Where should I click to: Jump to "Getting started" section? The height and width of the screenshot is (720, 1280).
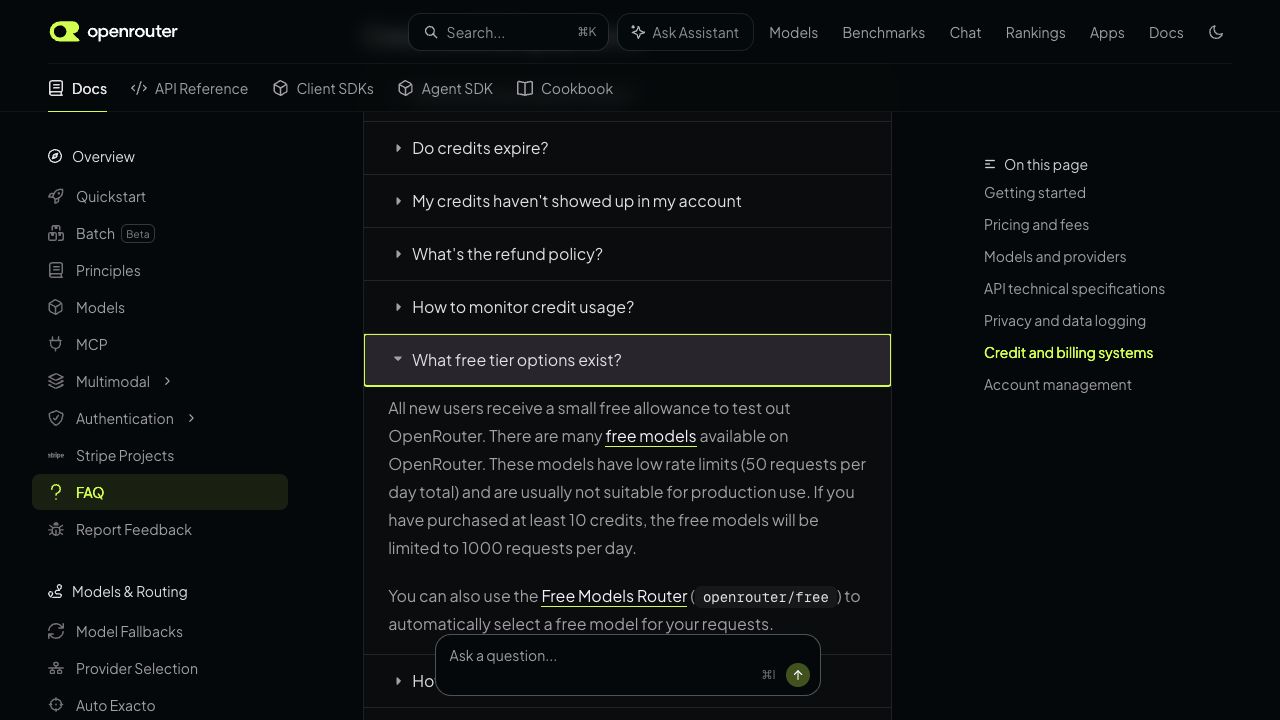tap(1035, 193)
